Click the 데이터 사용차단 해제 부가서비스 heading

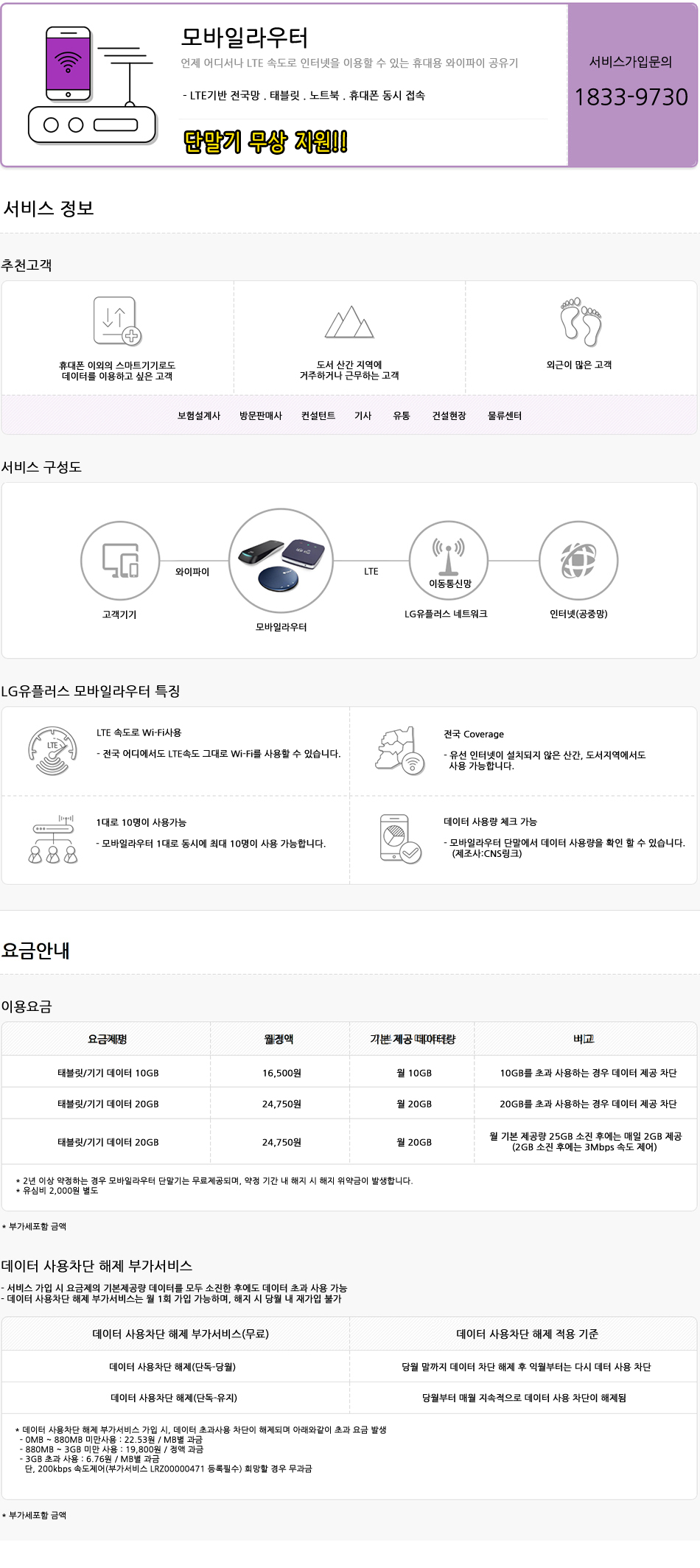[x=97, y=1266]
